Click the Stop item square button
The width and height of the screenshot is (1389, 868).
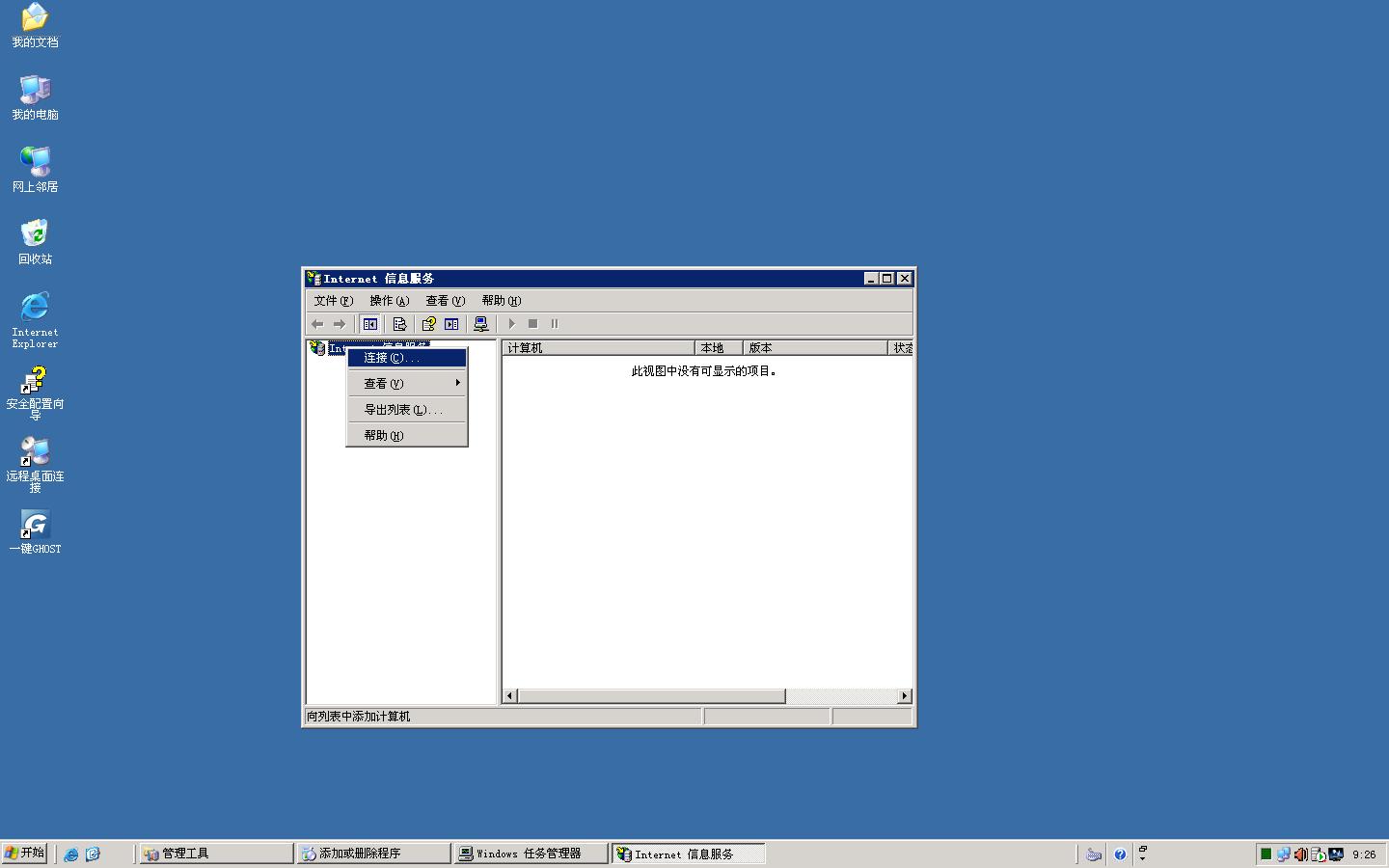[x=532, y=324]
